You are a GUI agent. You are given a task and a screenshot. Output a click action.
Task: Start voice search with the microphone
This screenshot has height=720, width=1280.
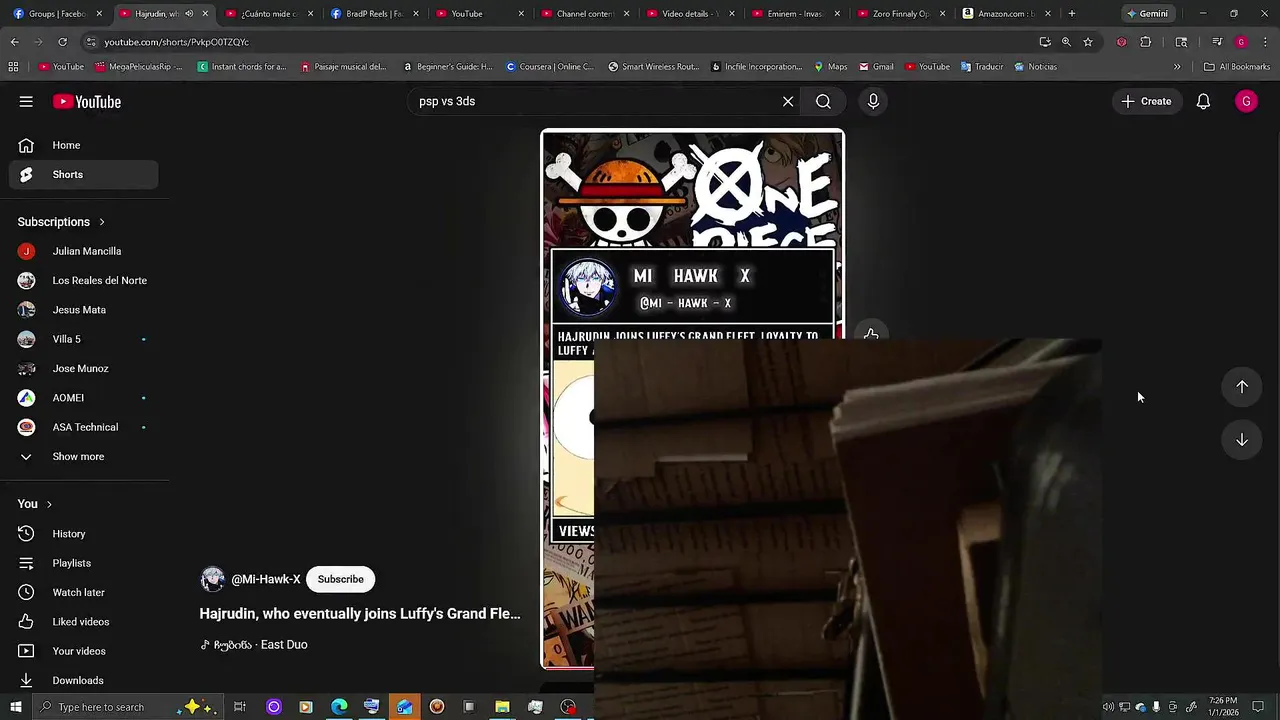click(873, 101)
